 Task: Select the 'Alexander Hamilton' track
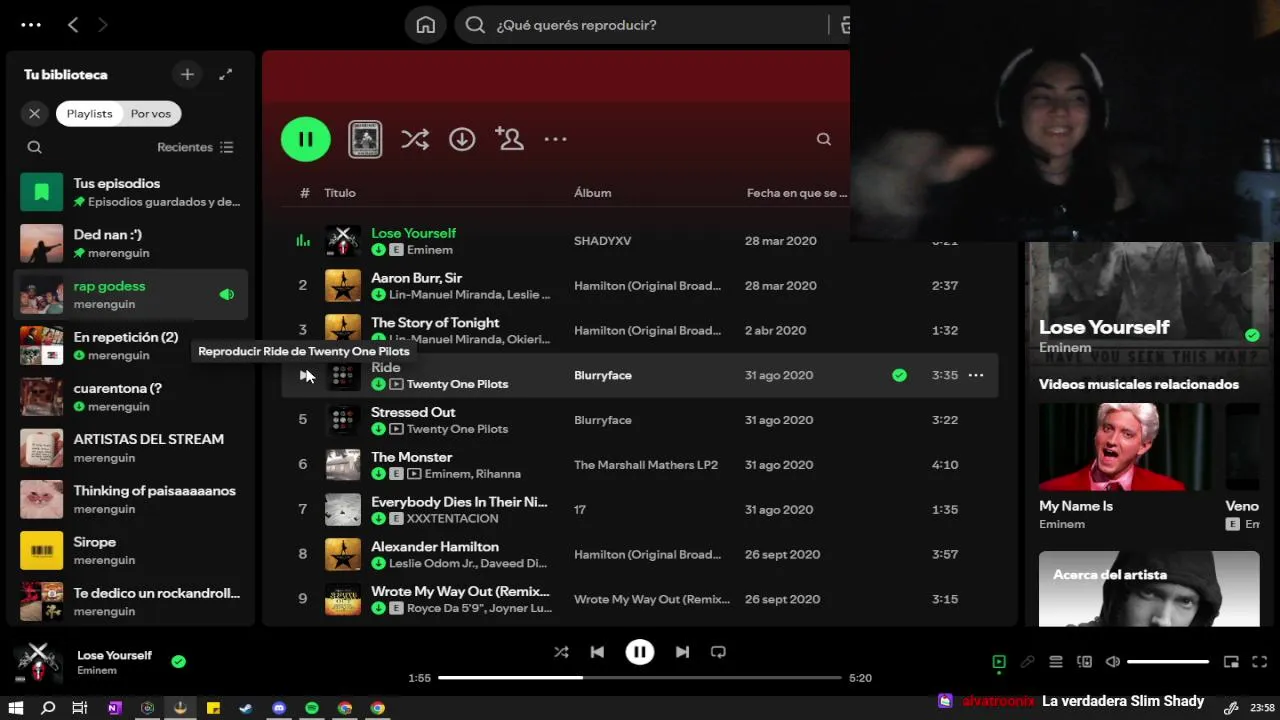tap(435, 547)
